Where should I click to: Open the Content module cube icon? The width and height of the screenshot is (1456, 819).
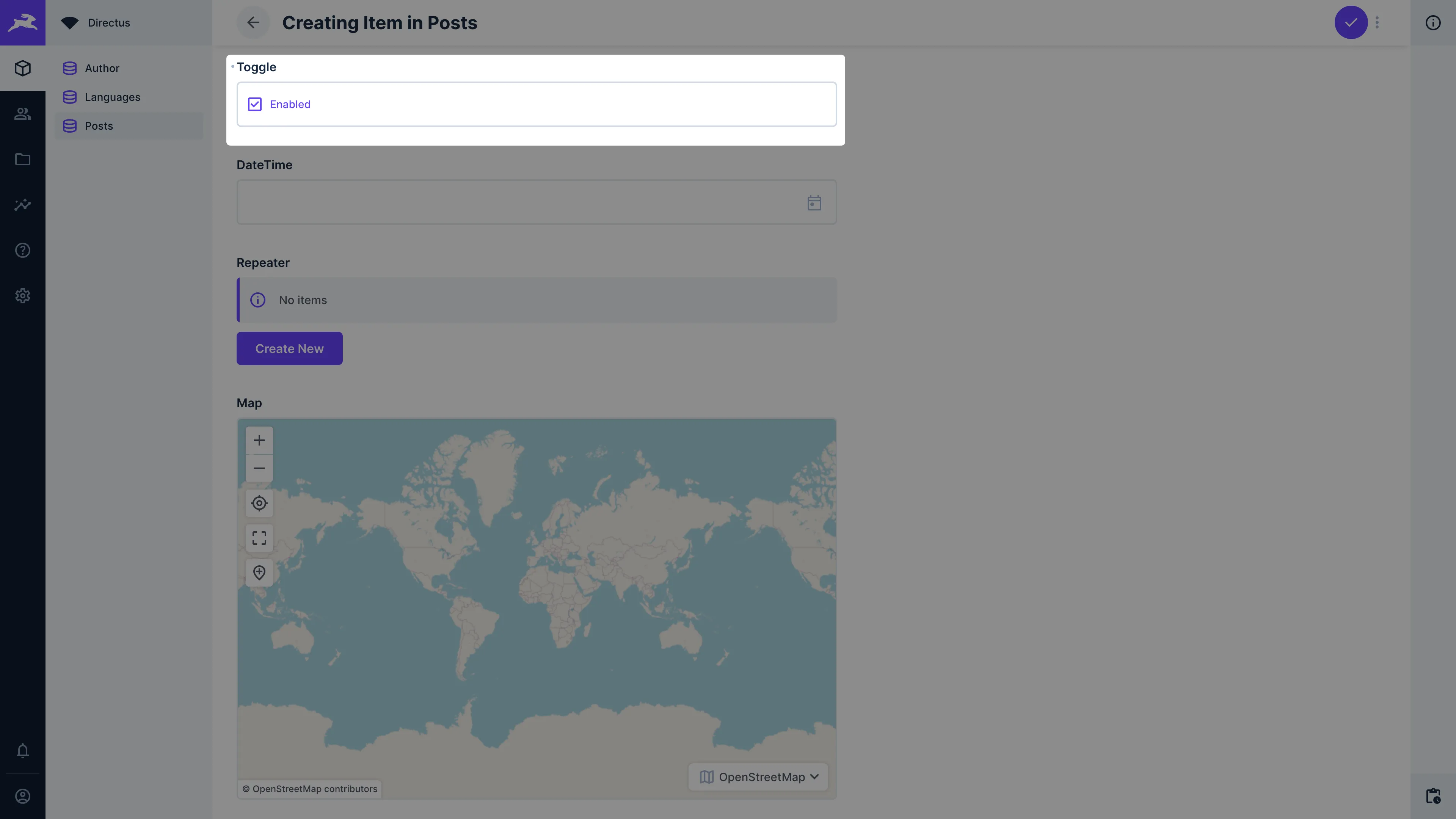tap(23, 68)
